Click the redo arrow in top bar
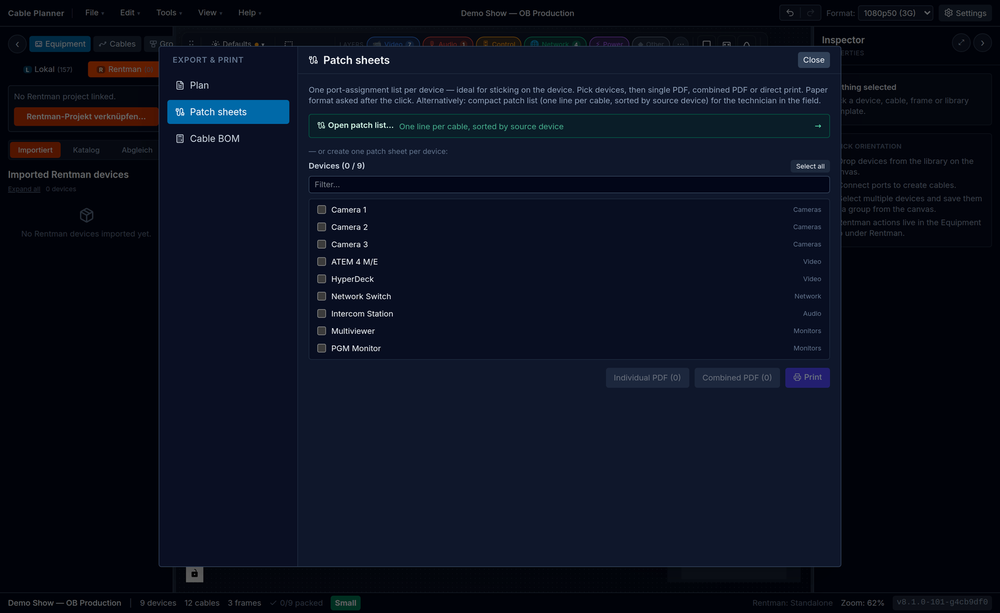This screenshot has width=1000, height=613. 810,13
